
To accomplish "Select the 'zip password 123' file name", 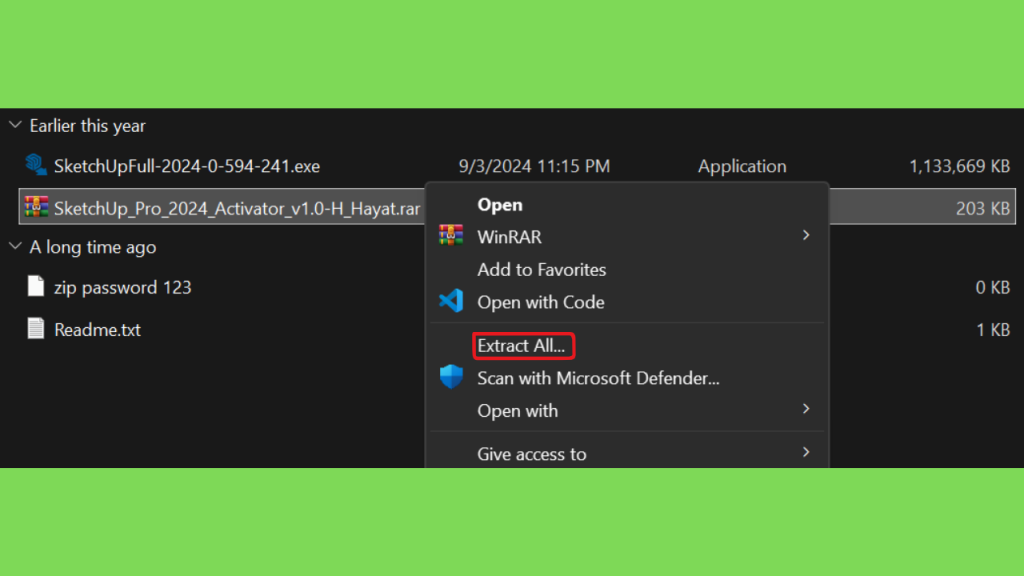I will [x=123, y=287].
